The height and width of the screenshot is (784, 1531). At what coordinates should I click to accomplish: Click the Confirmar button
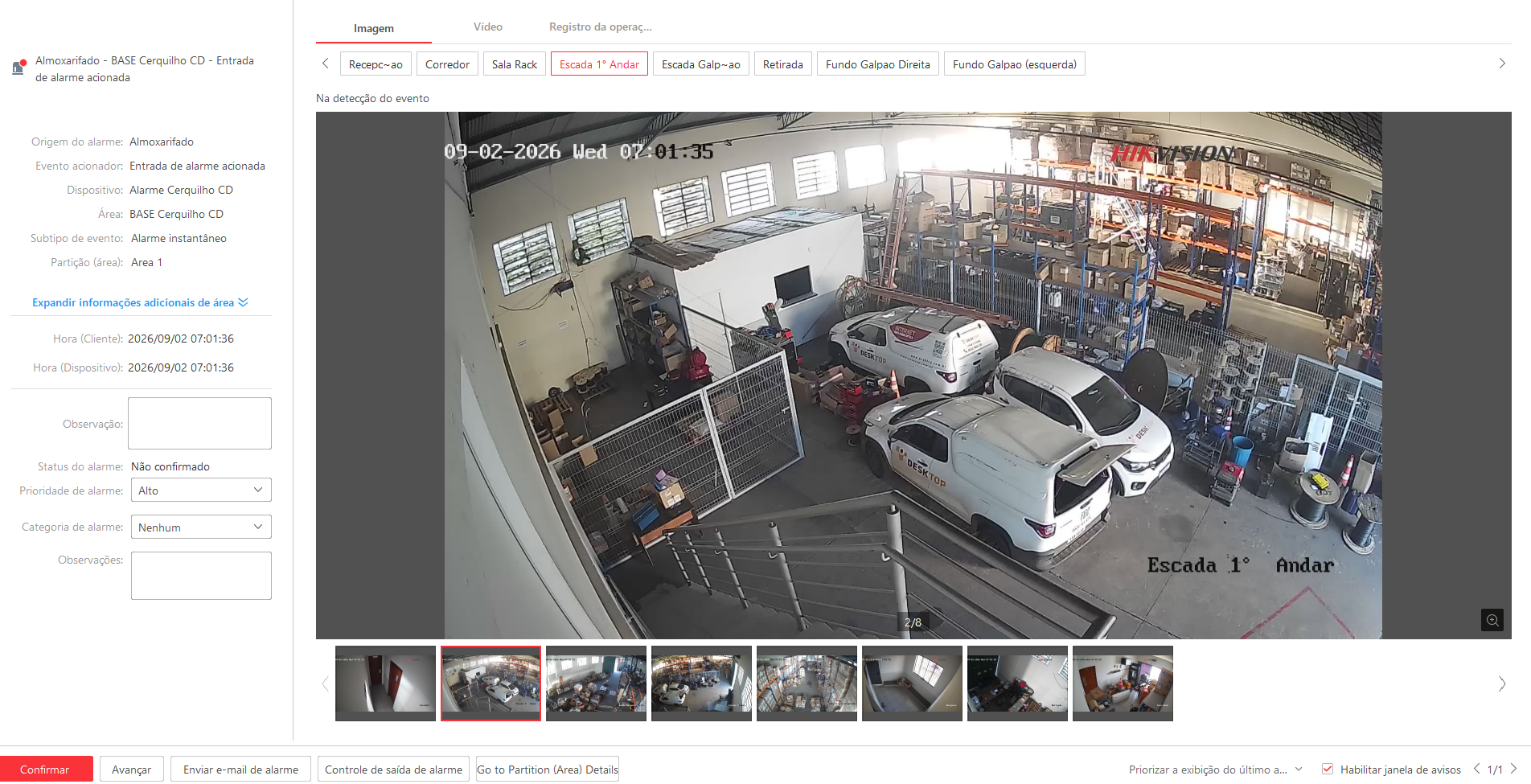click(45, 770)
